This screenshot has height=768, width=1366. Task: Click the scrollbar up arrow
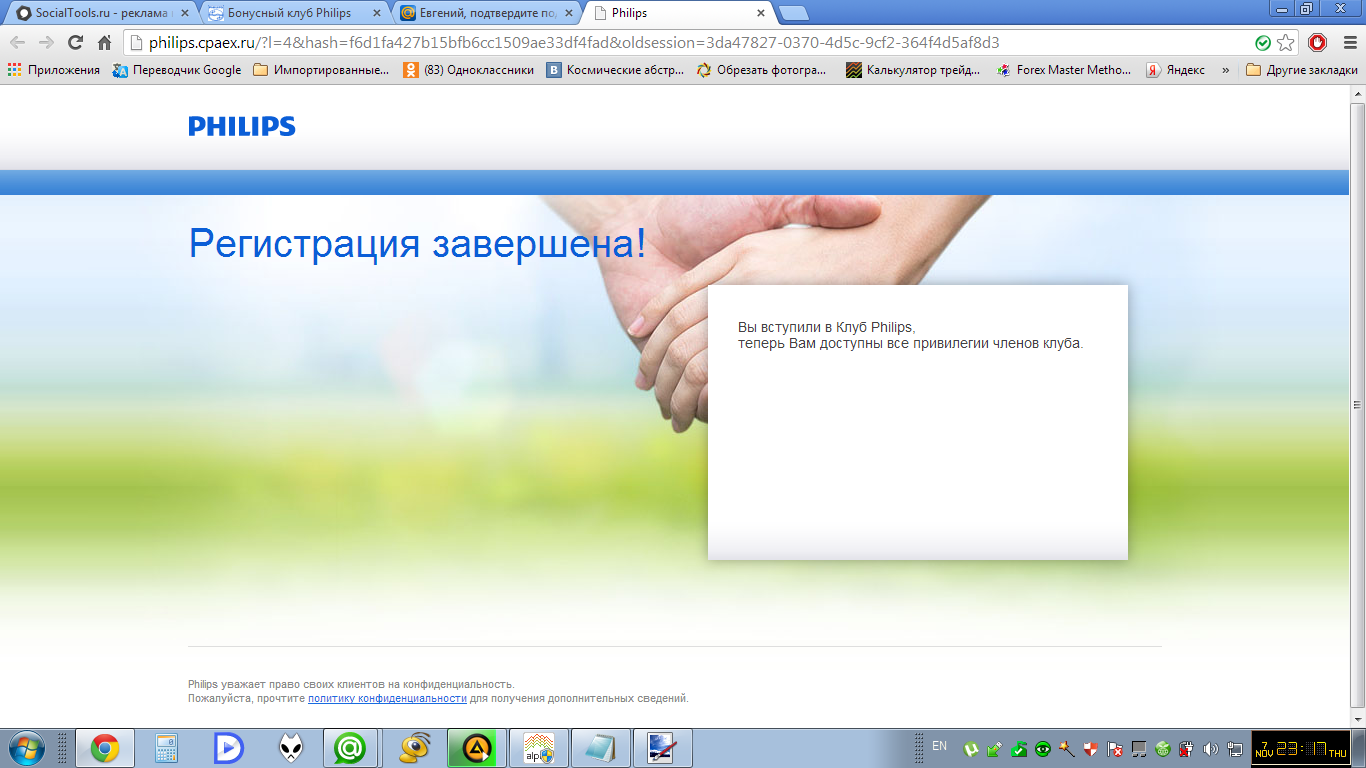click(1358, 94)
